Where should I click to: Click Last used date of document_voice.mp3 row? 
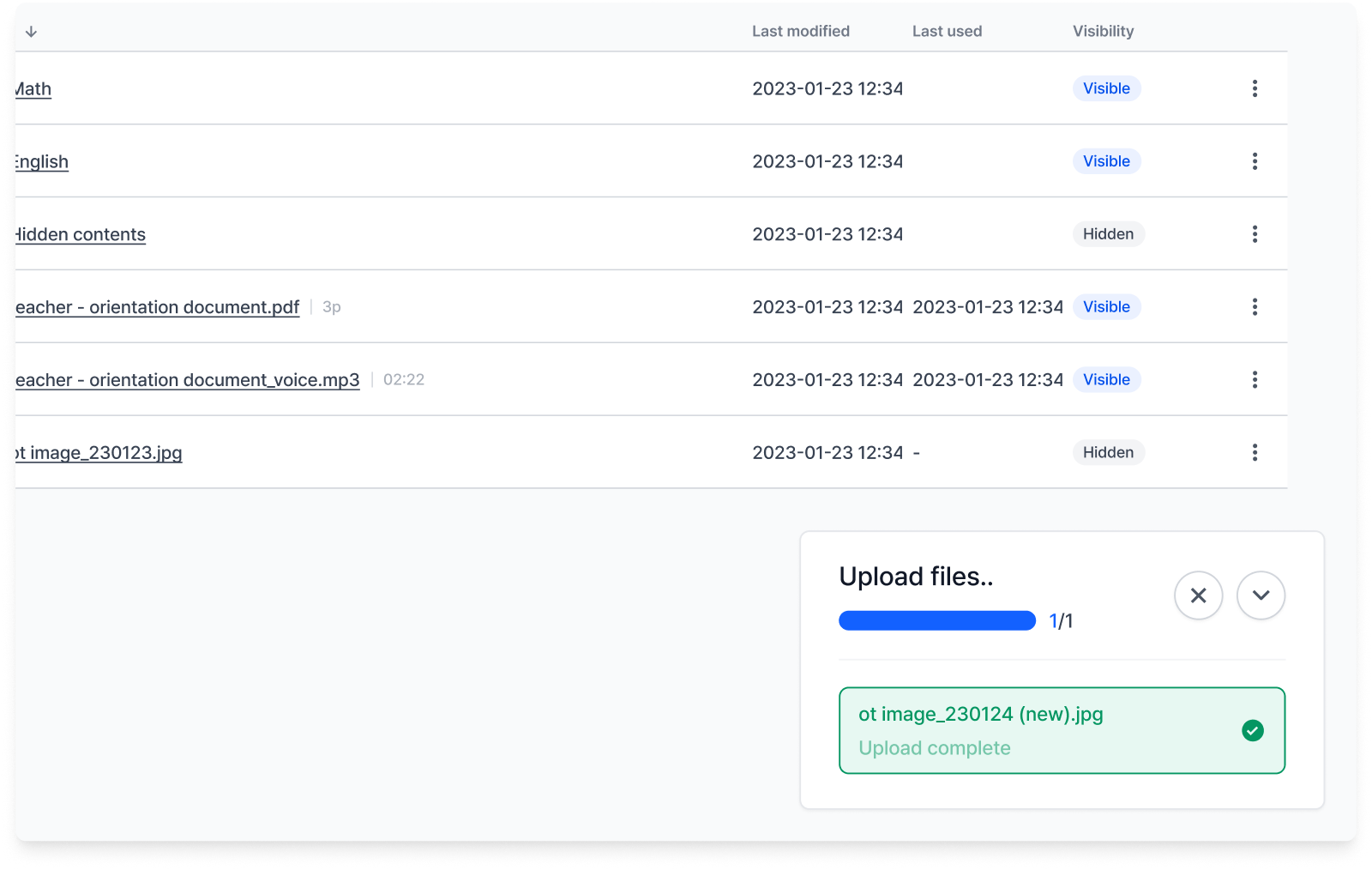coord(988,380)
